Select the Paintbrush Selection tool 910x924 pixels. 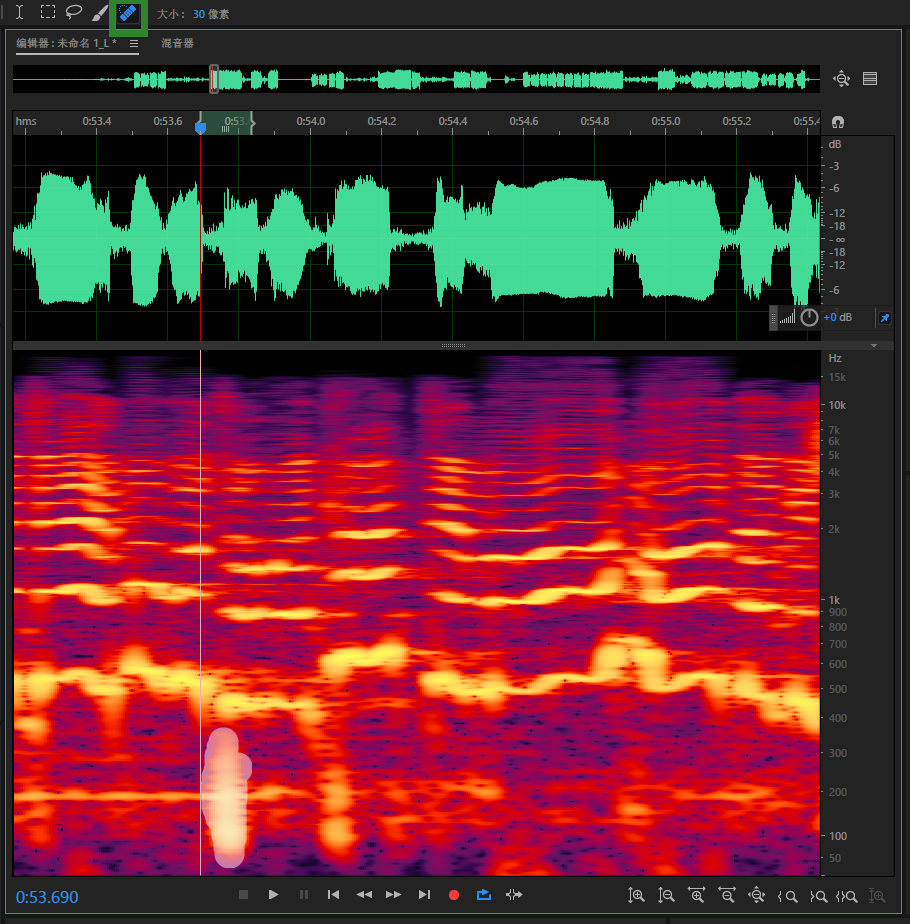[x=100, y=13]
